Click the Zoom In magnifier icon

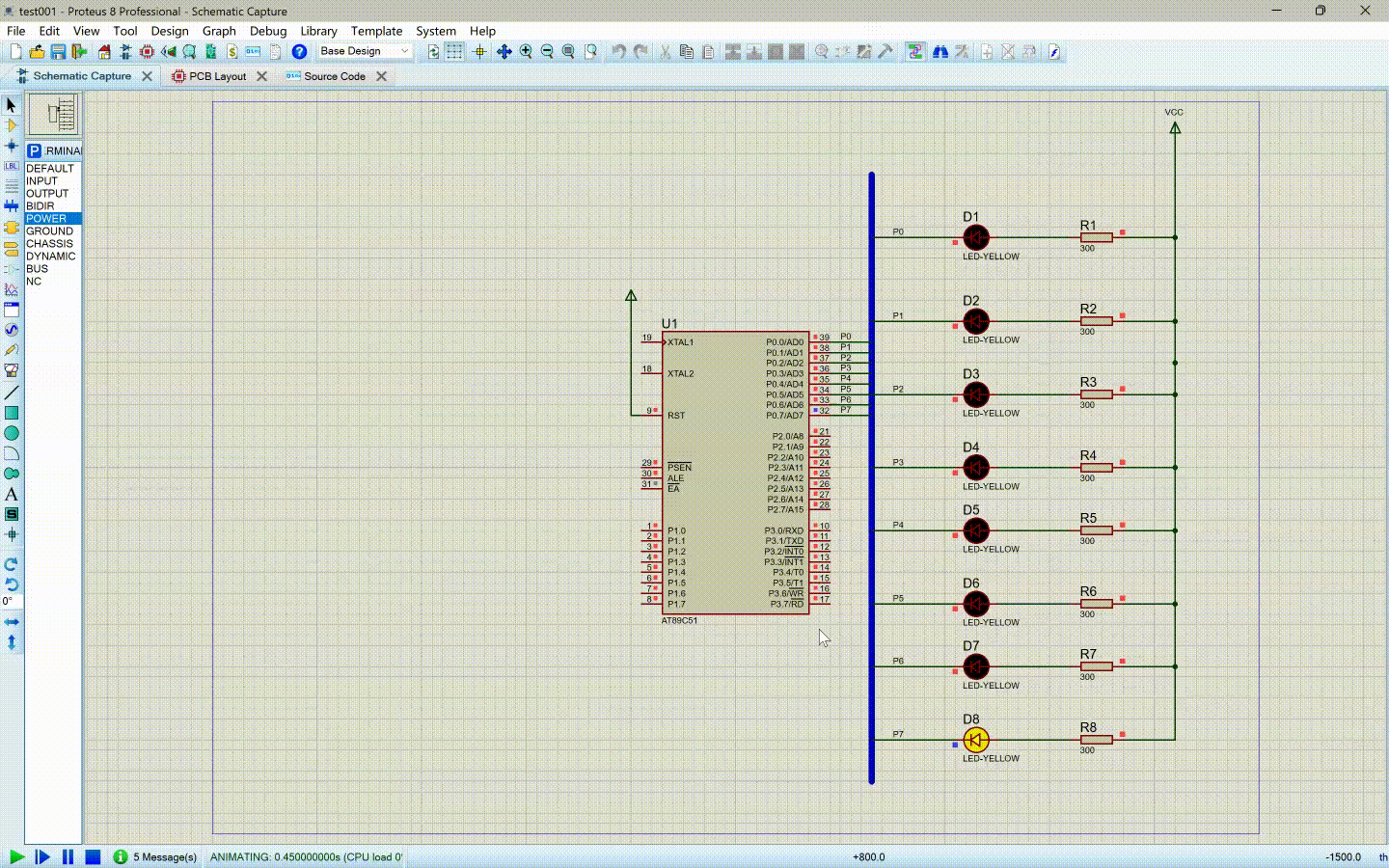pos(526,52)
